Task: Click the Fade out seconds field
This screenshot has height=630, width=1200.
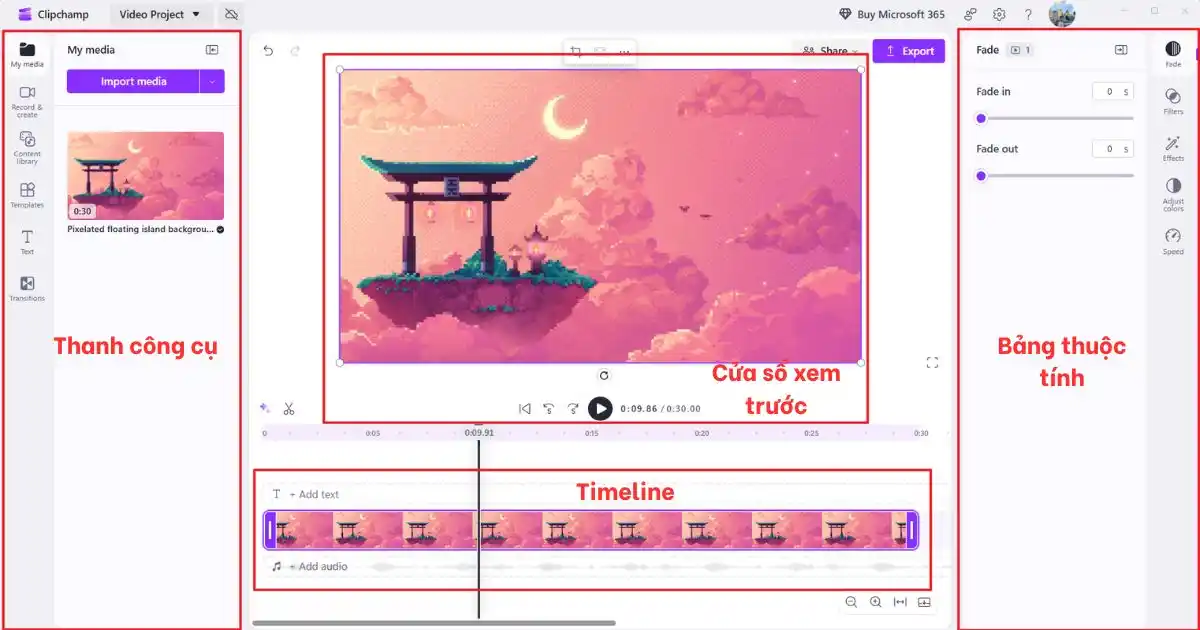Action: [x=1112, y=149]
